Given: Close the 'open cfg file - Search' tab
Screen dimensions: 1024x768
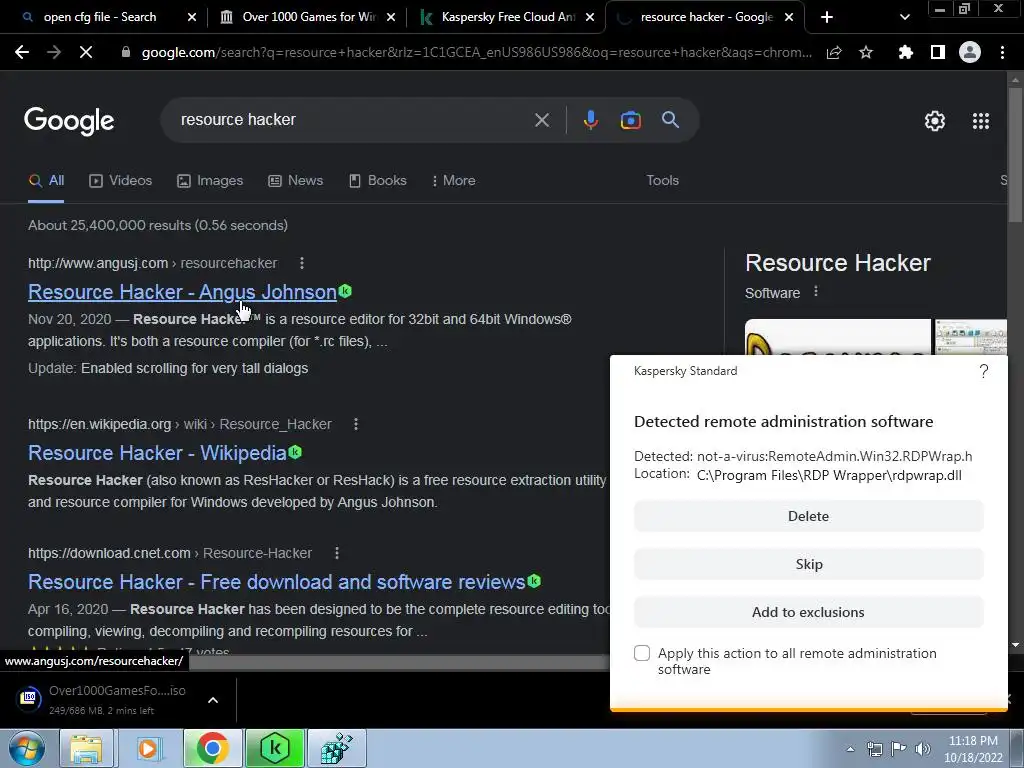Looking at the screenshot, I should pyautogui.click(x=192, y=18).
